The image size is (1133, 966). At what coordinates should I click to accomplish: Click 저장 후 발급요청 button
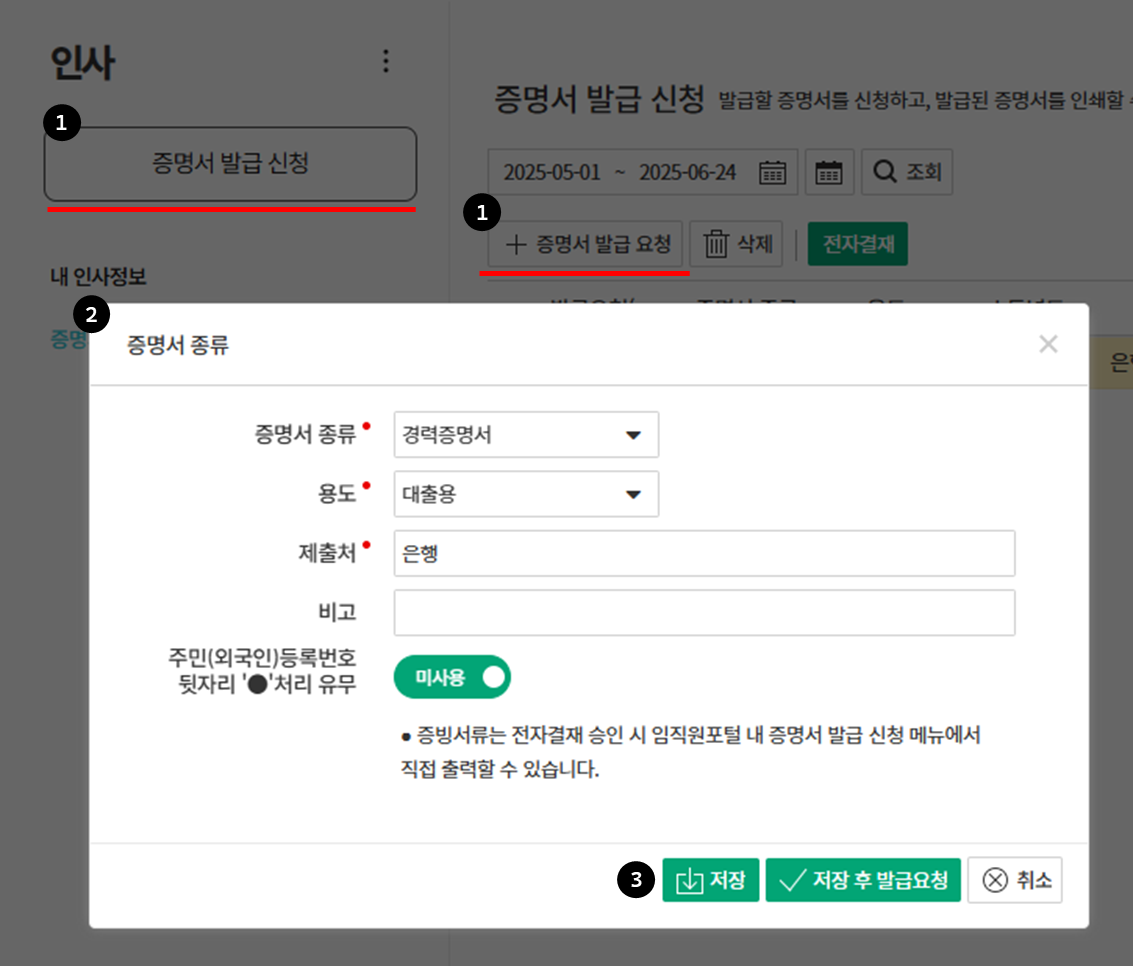click(863, 880)
